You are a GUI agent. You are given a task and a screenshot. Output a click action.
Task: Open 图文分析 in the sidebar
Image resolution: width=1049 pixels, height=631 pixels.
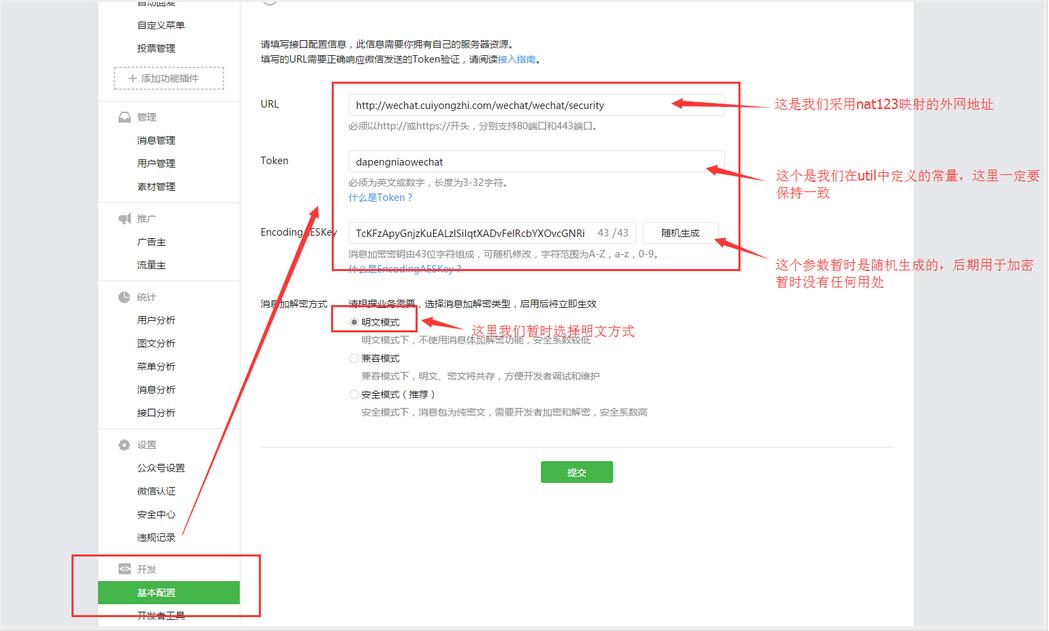click(156, 343)
